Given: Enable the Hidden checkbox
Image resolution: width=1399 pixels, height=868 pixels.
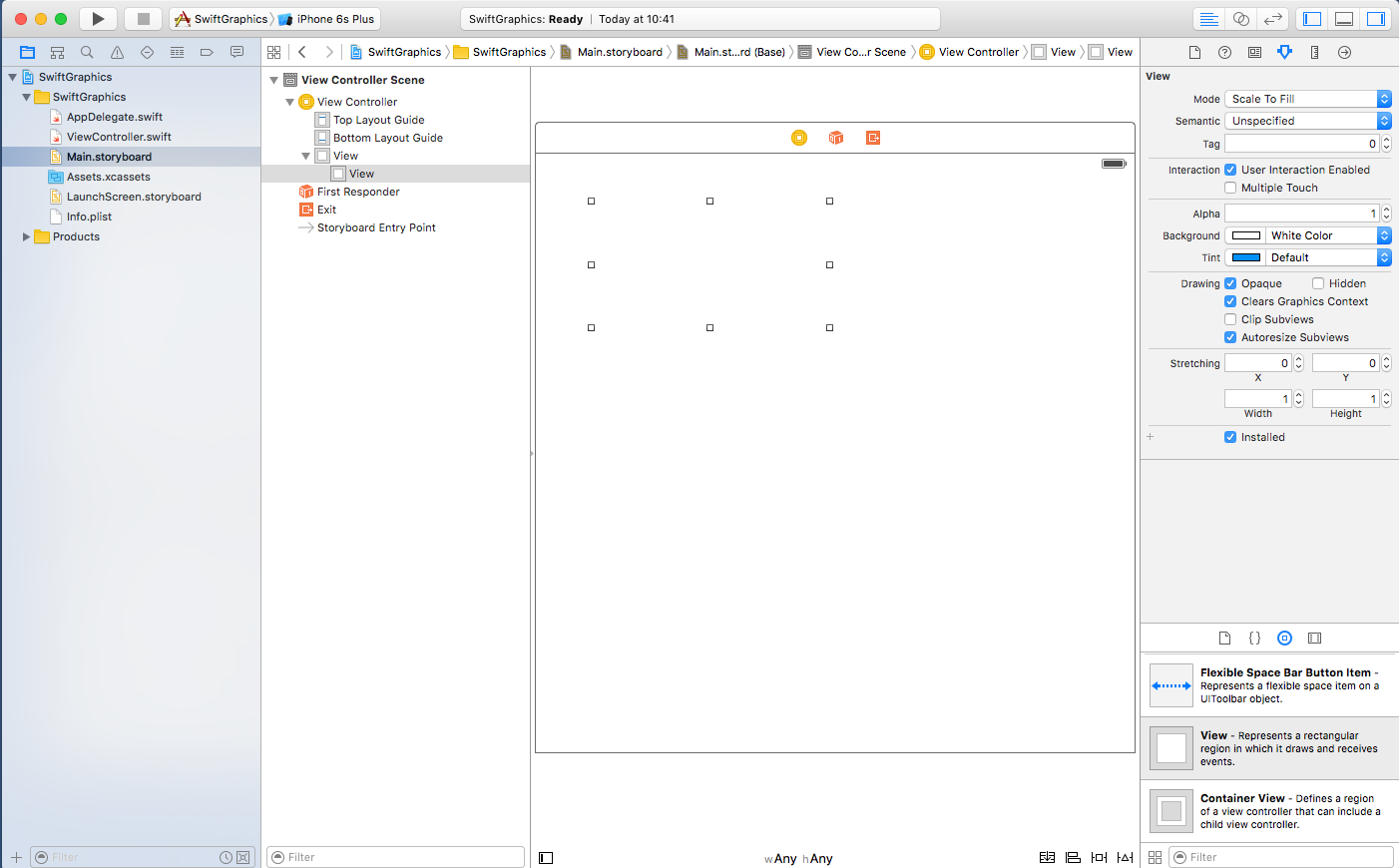Looking at the screenshot, I should [1318, 283].
